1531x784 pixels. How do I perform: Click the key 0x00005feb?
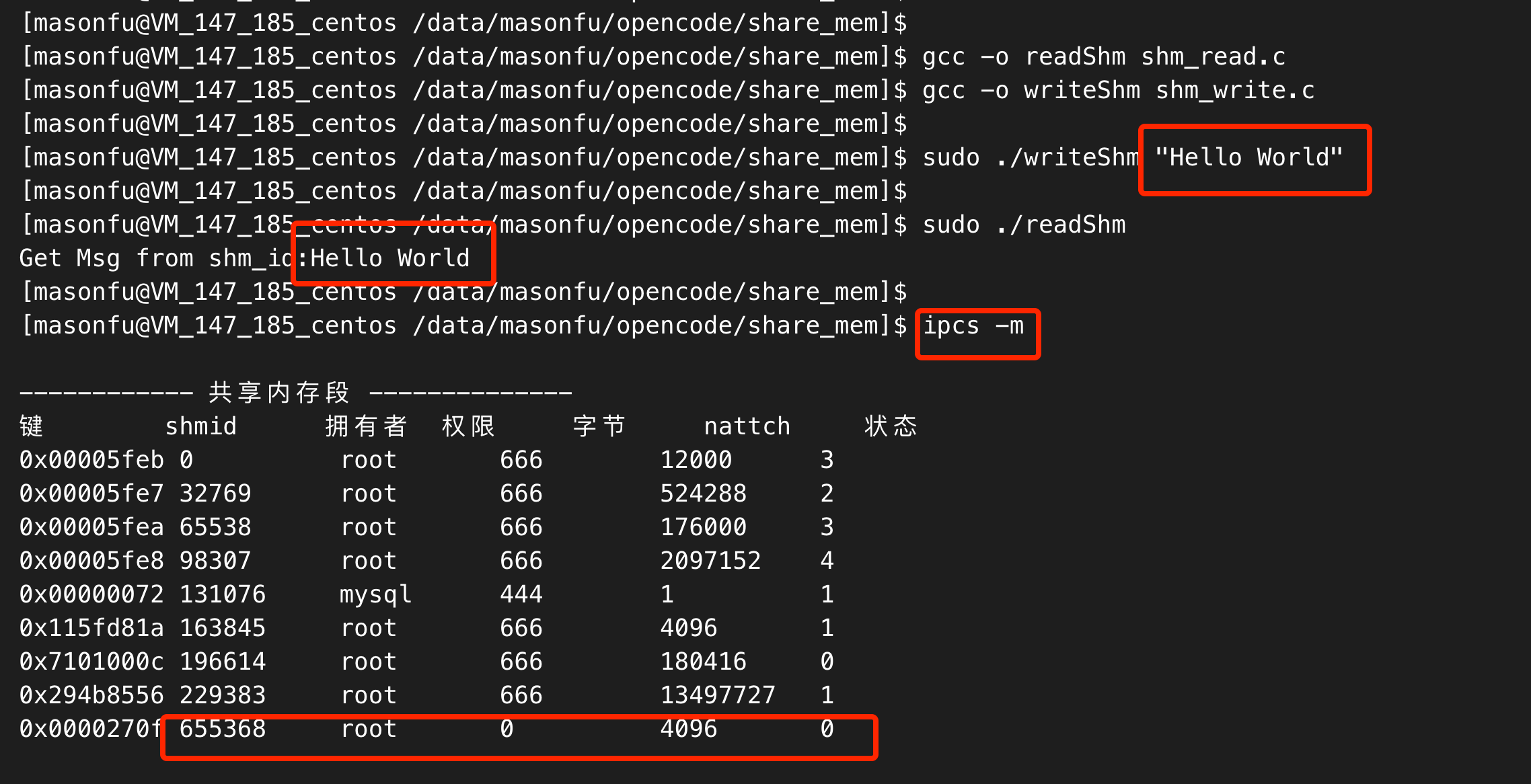point(91,460)
